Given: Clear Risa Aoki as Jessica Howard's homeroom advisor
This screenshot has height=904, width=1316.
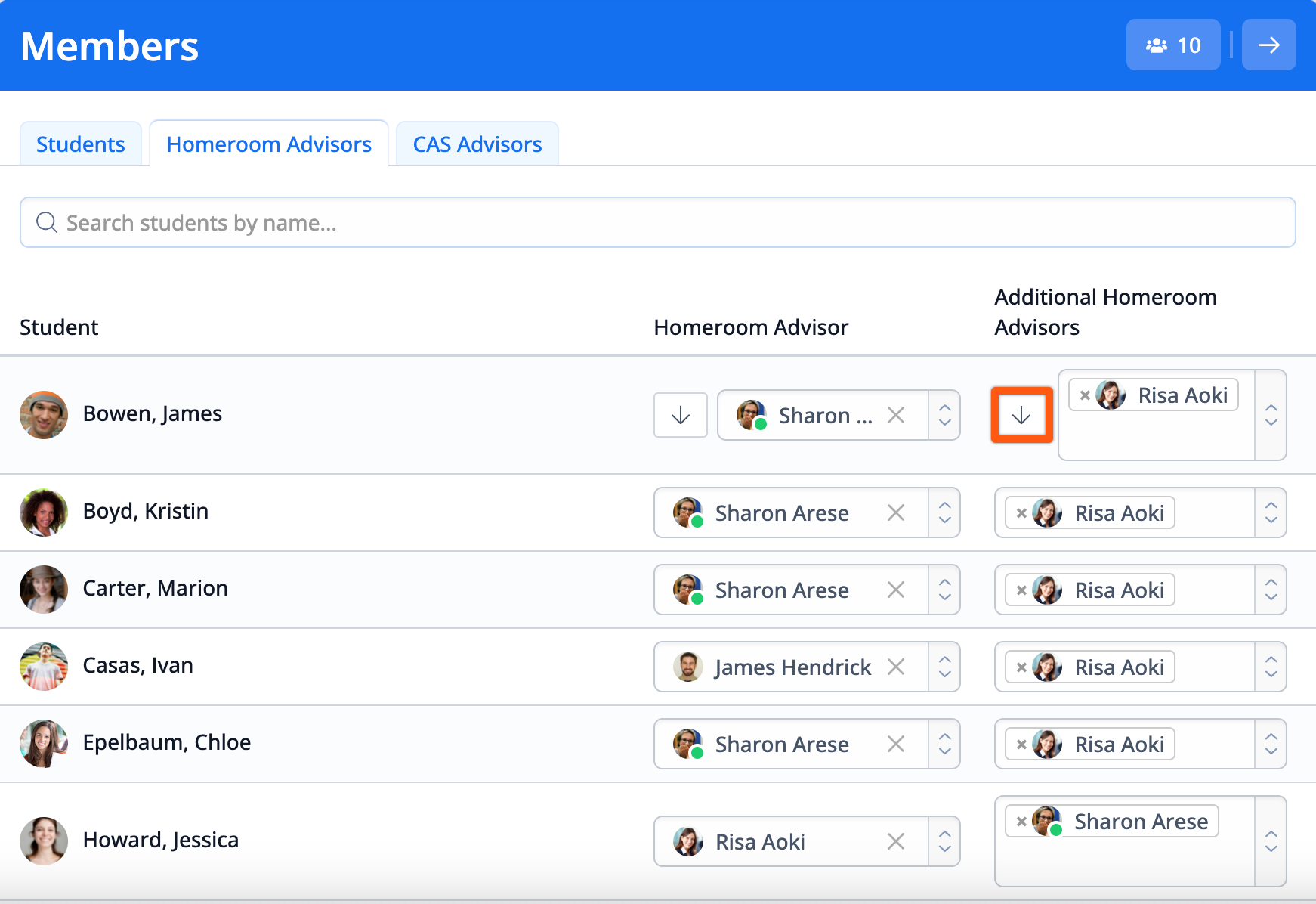Looking at the screenshot, I should tap(896, 842).
